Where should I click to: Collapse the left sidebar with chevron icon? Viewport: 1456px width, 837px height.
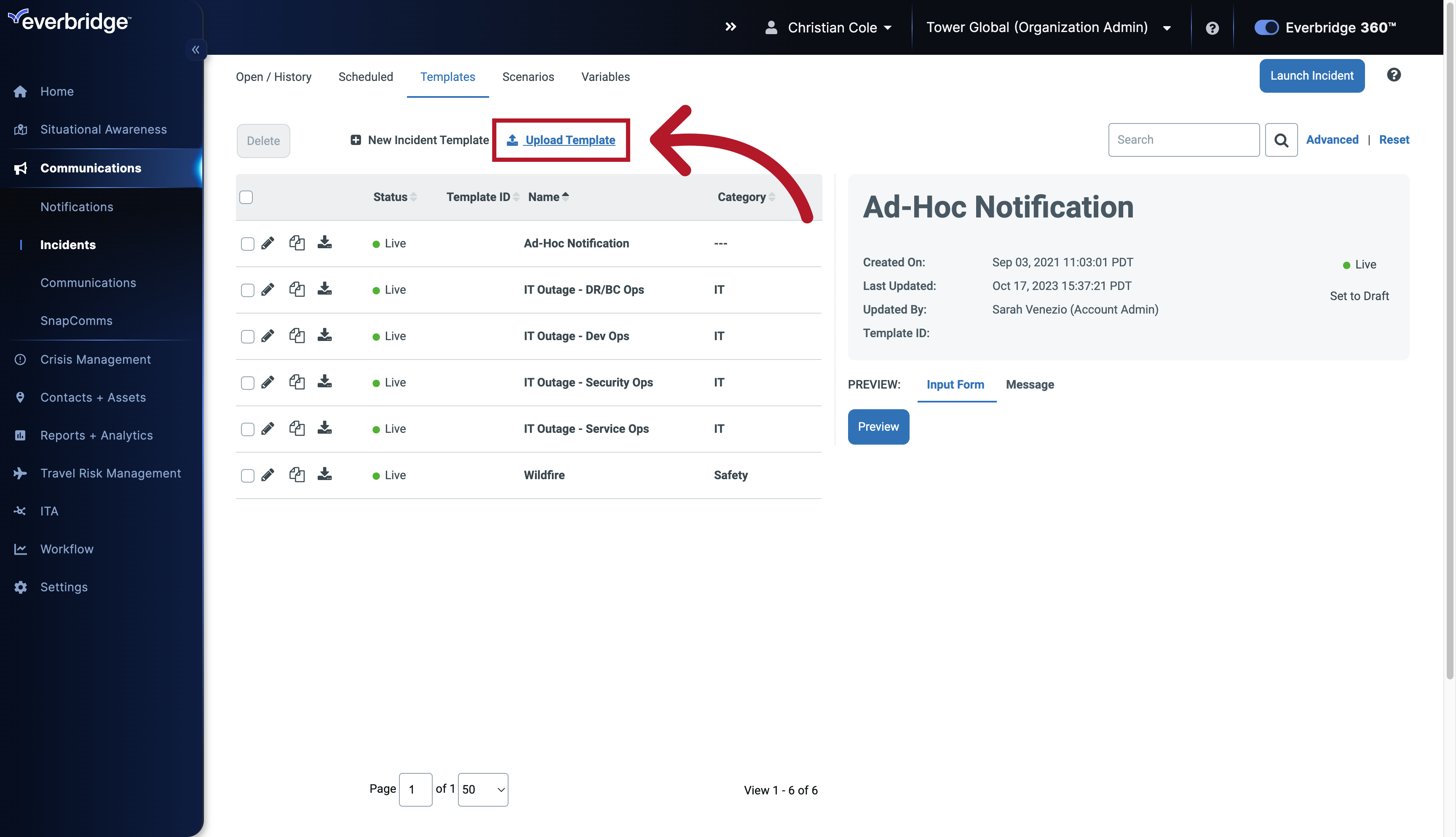(196, 49)
